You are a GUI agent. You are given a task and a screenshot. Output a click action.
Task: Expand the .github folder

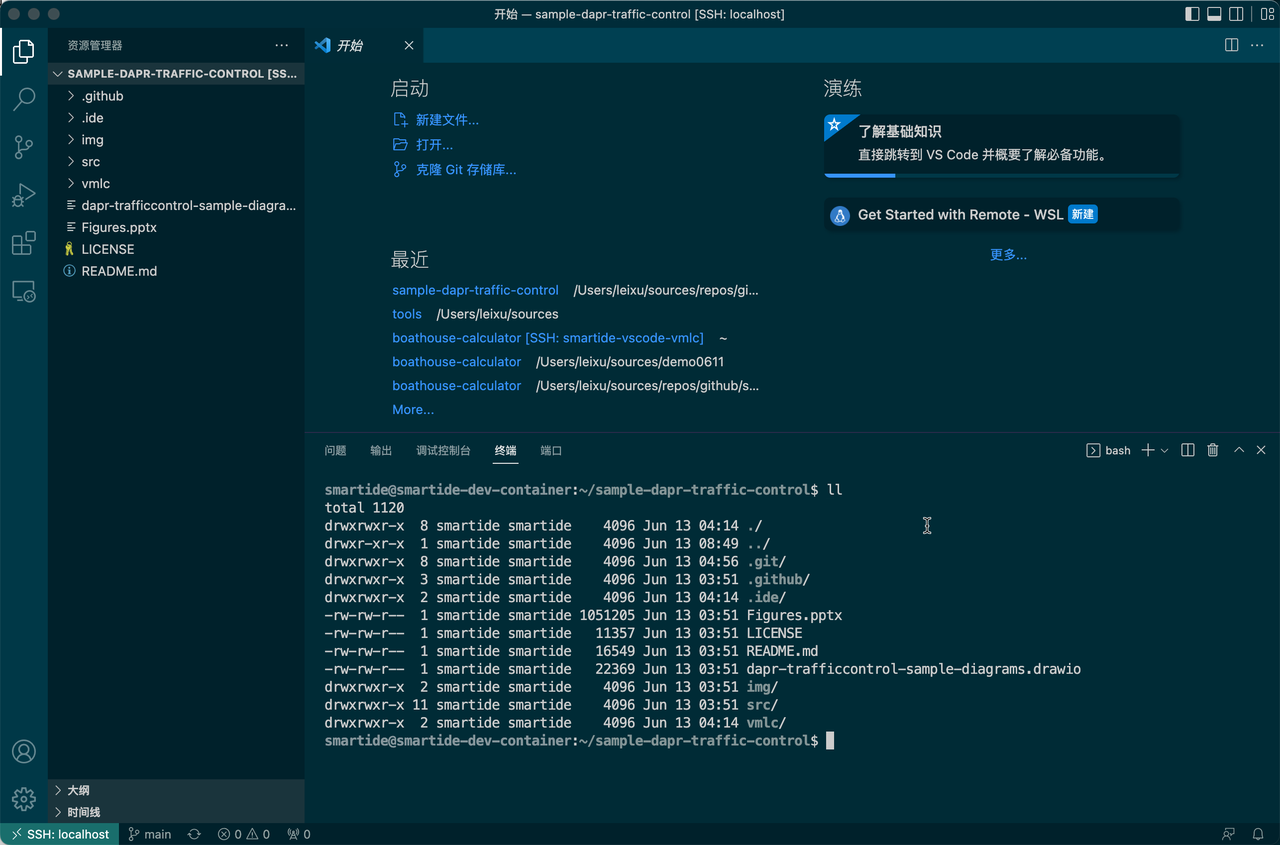pyautogui.click(x=176, y=96)
